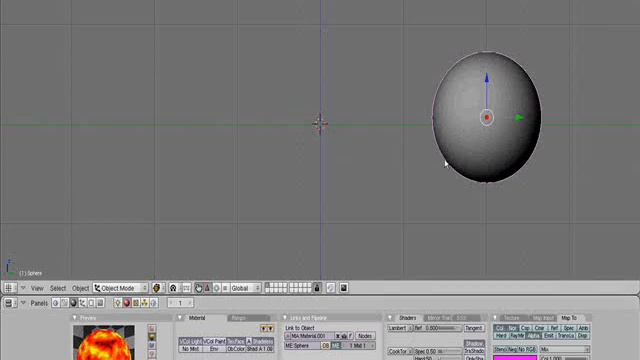Viewport: 640px width, 360px height.
Task: Click the Nodes button
Action: (x=365, y=336)
